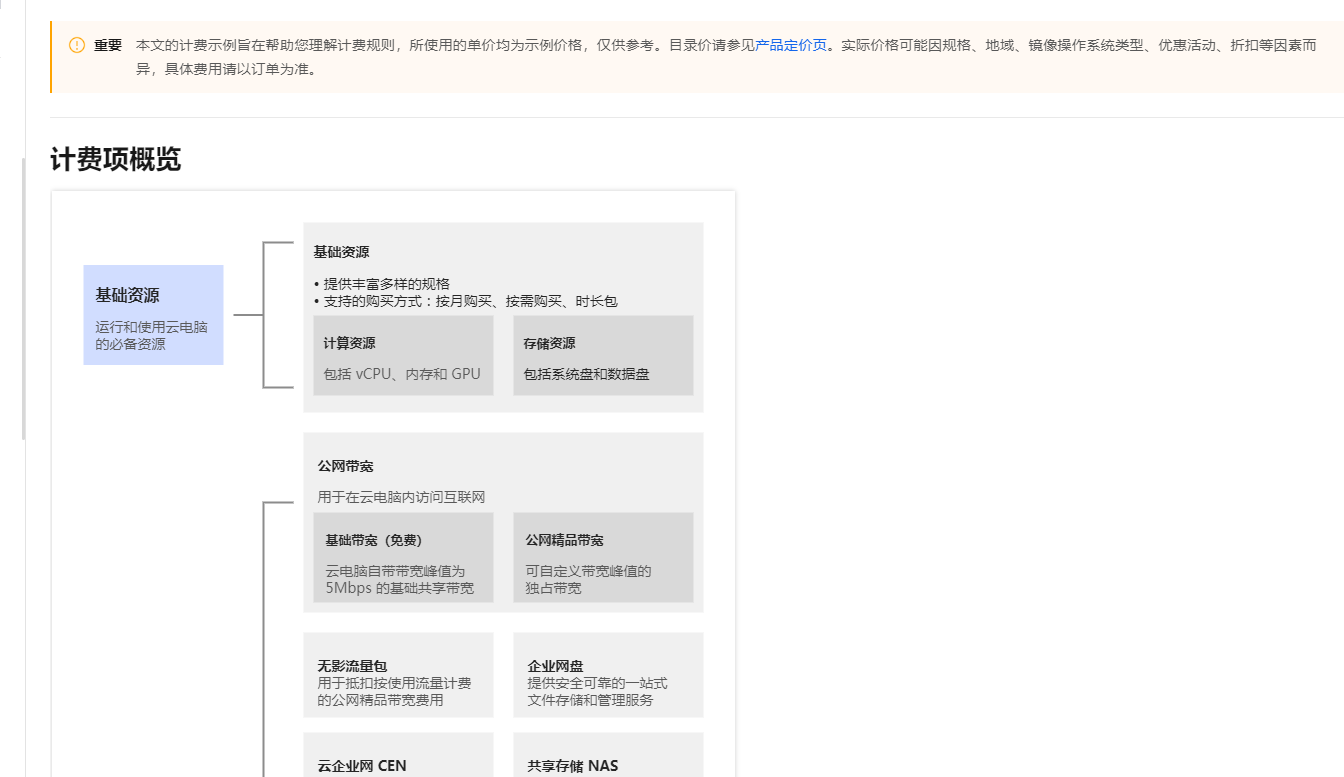The width and height of the screenshot is (1344, 777).
Task: Click the gray 基础资源 panel title
Action: 341,252
